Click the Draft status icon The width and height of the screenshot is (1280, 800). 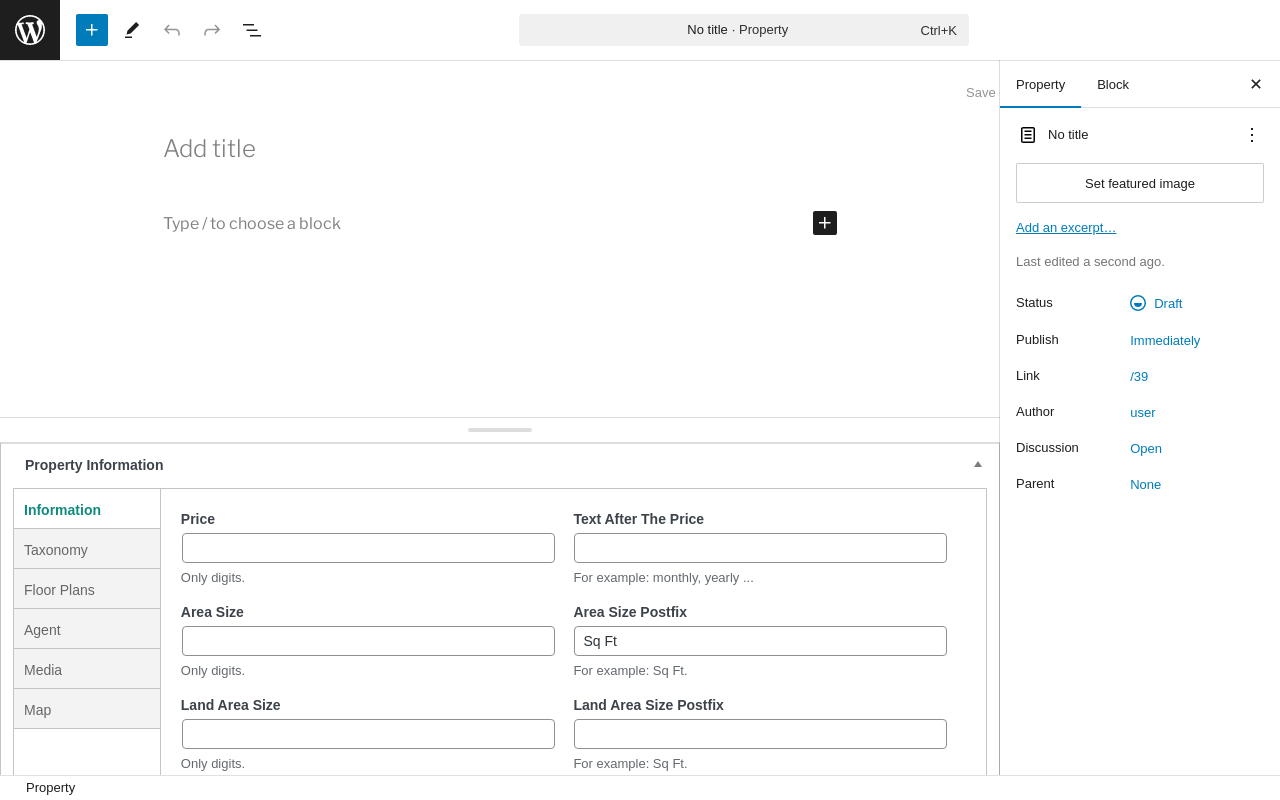(1138, 303)
